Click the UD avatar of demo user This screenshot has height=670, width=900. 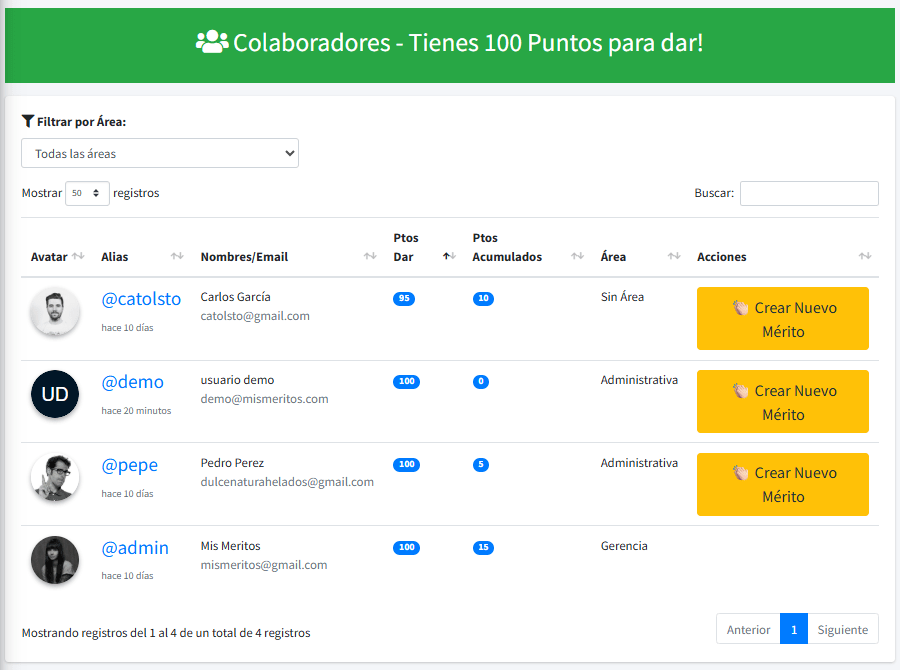point(55,394)
